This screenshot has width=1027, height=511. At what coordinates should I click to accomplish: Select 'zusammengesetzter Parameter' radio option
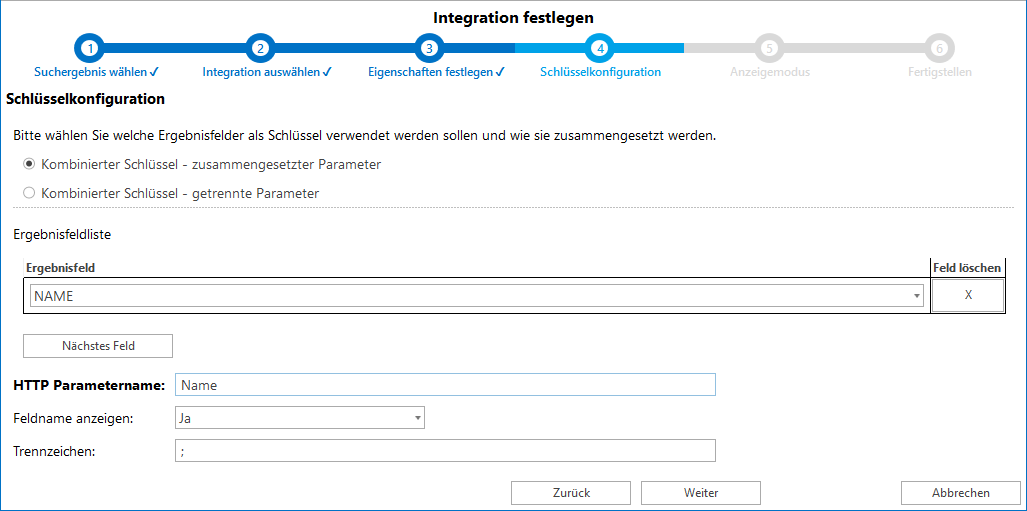click(x=29, y=164)
